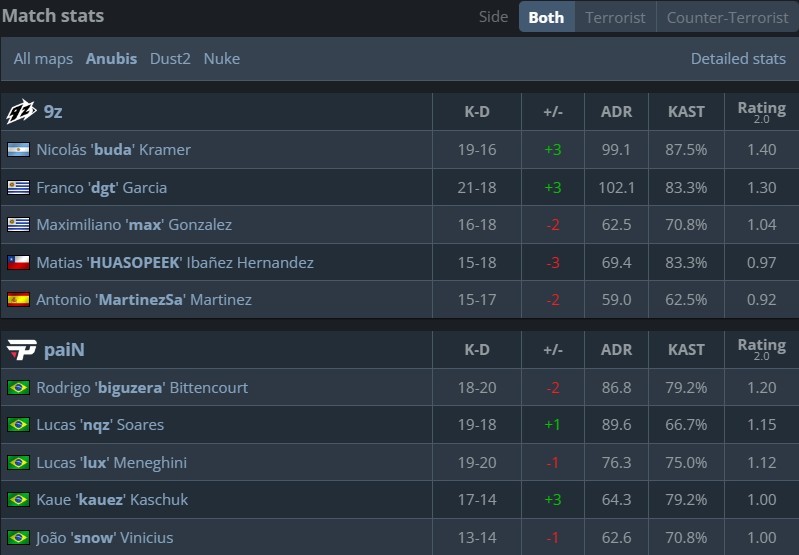Switch side filter to Counter-Terrorist
Image resolution: width=799 pixels, height=555 pixels.
[726, 17]
